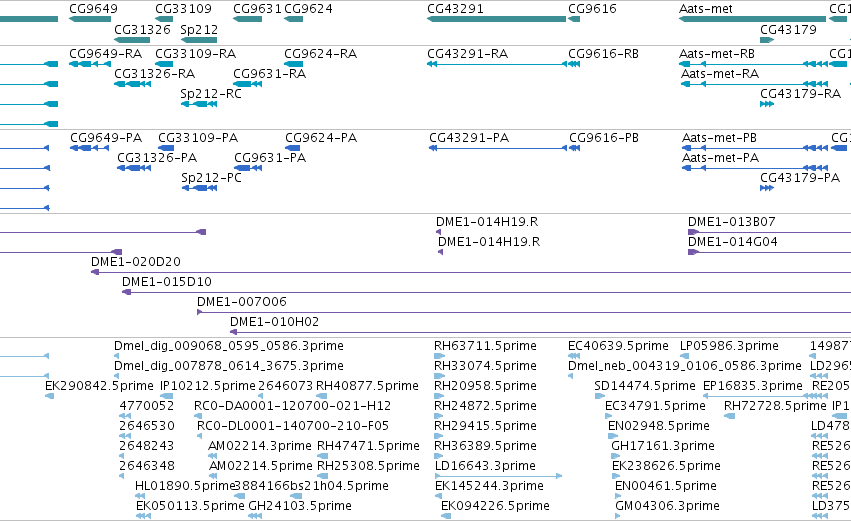Screen dimensions: 851x521
Task: Click the DME1-007O06 clone label
Action: pos(242,302)
